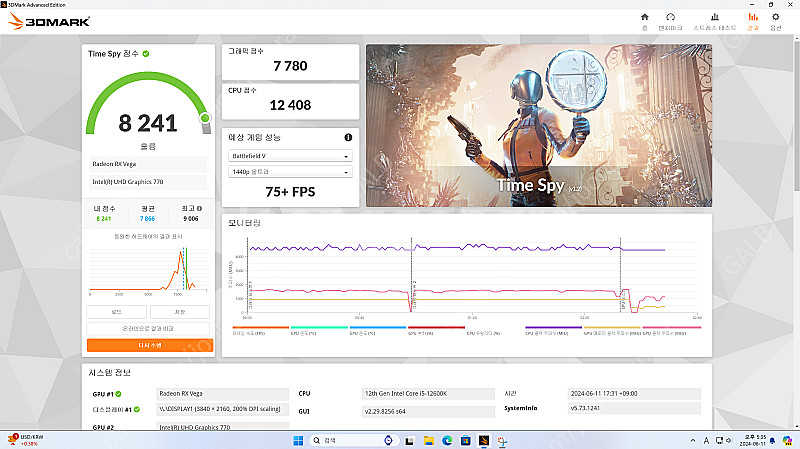This screenshot has width=800, height=449.
Task: Click the taskbar search box
Action: point(352,440)
